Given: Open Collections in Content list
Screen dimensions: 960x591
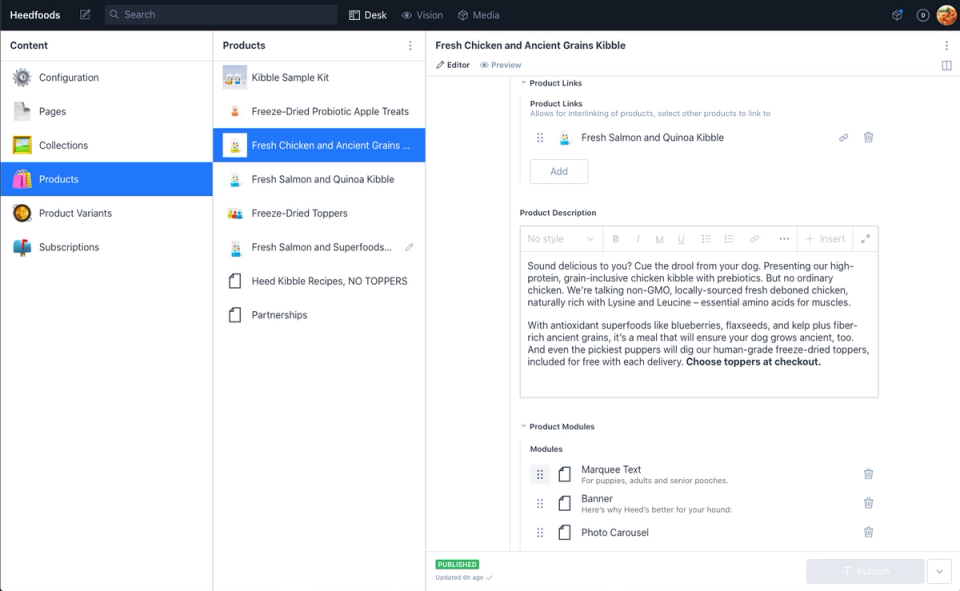Looking at the screenshot, I should (x=107, y=145).
